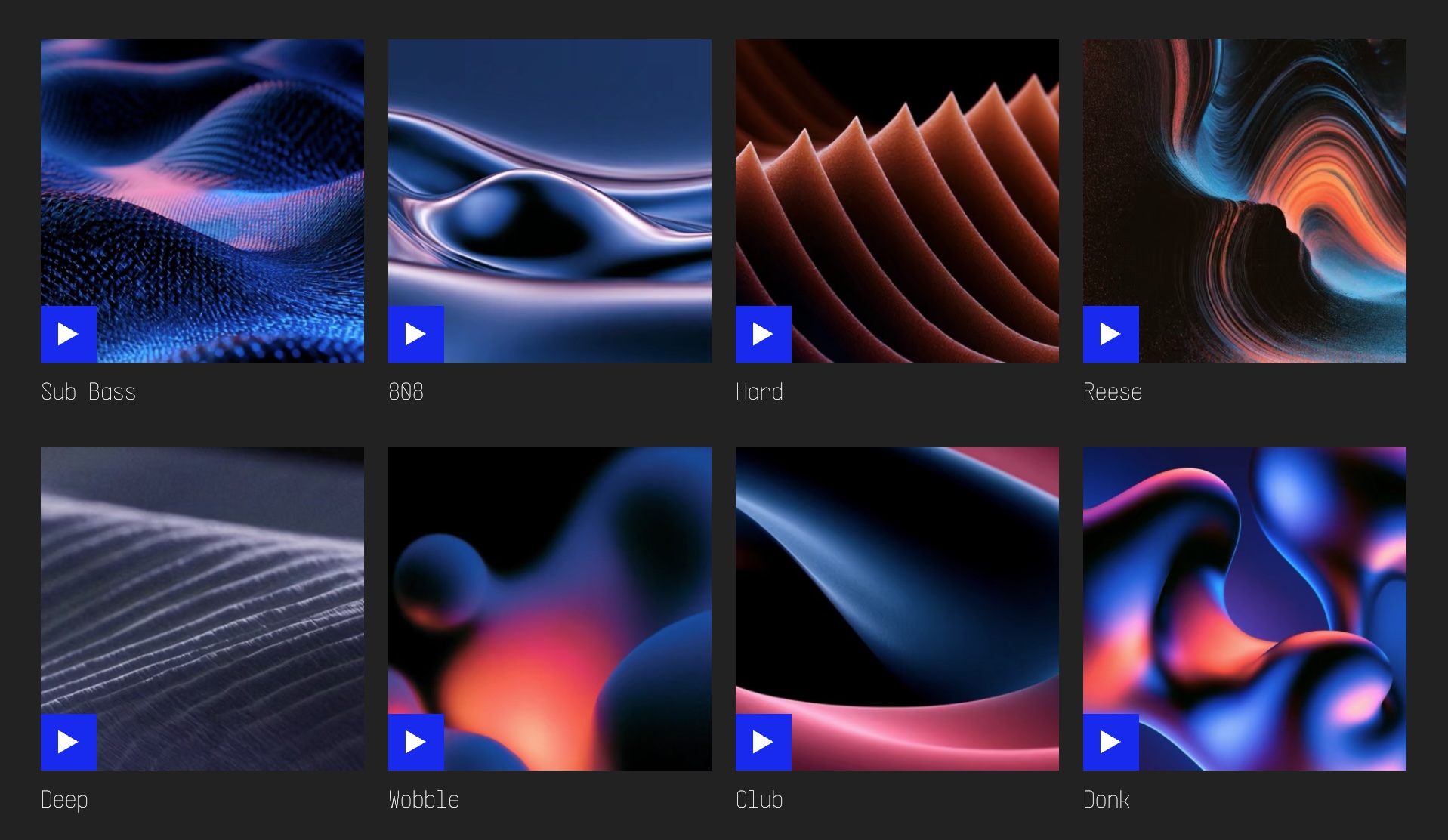Click the Sub Bass title text
Viewport: 1448px width, 840px height.
88,391
